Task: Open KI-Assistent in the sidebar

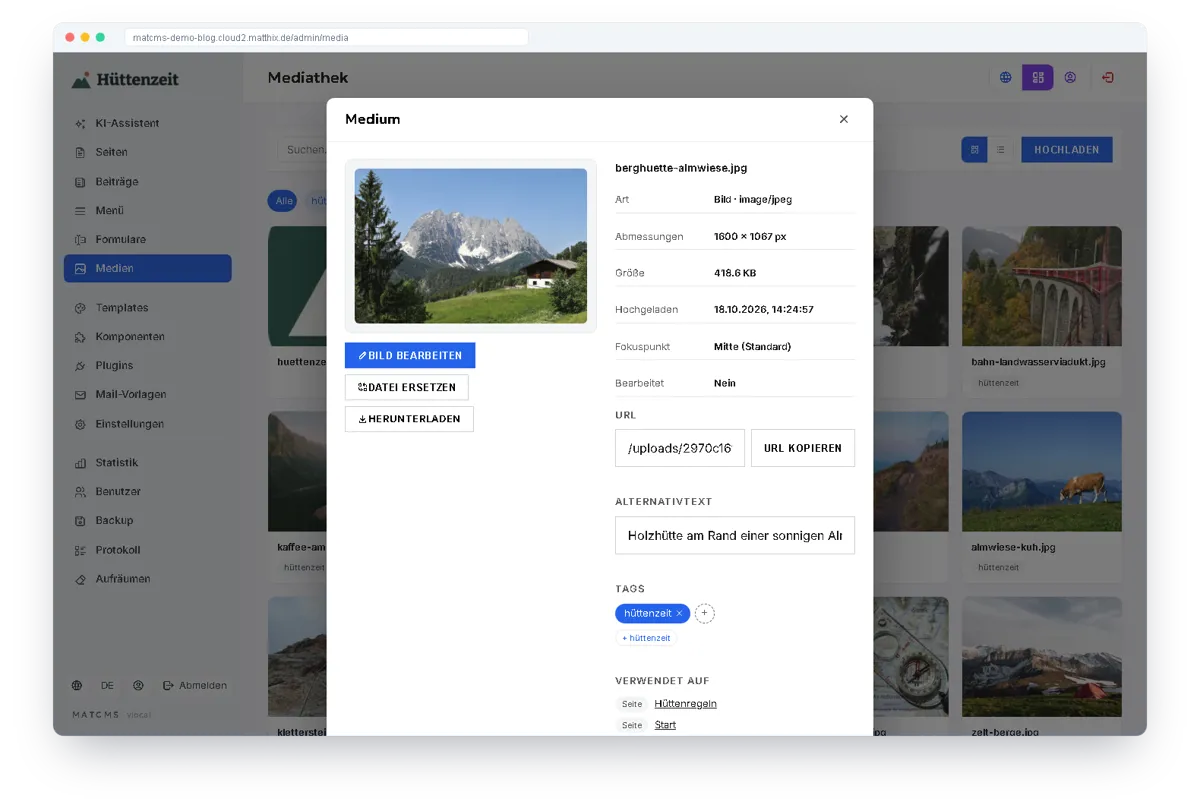Action: (147, 123)
